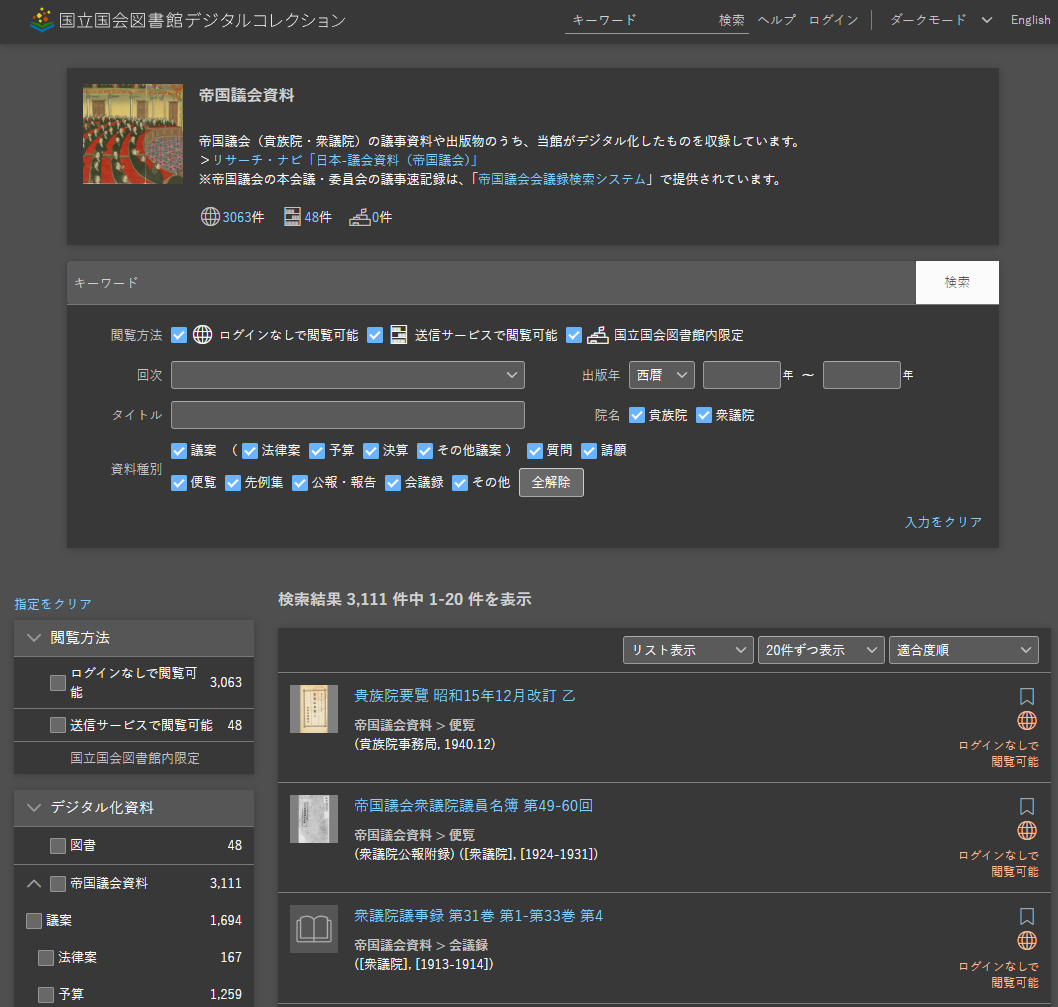Click the library-only icon beside 0件
Image resolution: width=1058 pixels, height=1007 pixels.
click(x=359, y=217)
